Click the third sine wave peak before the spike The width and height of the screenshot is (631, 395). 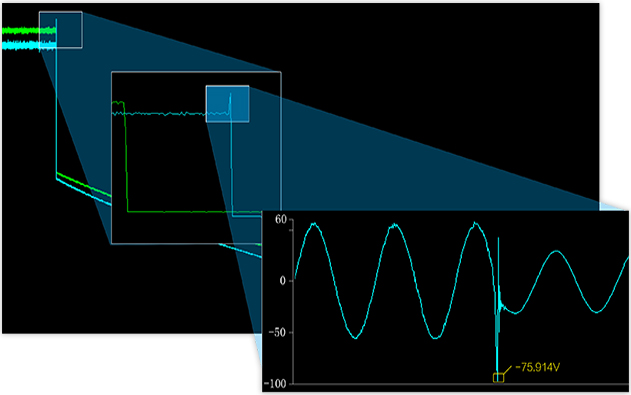point(476,223)
